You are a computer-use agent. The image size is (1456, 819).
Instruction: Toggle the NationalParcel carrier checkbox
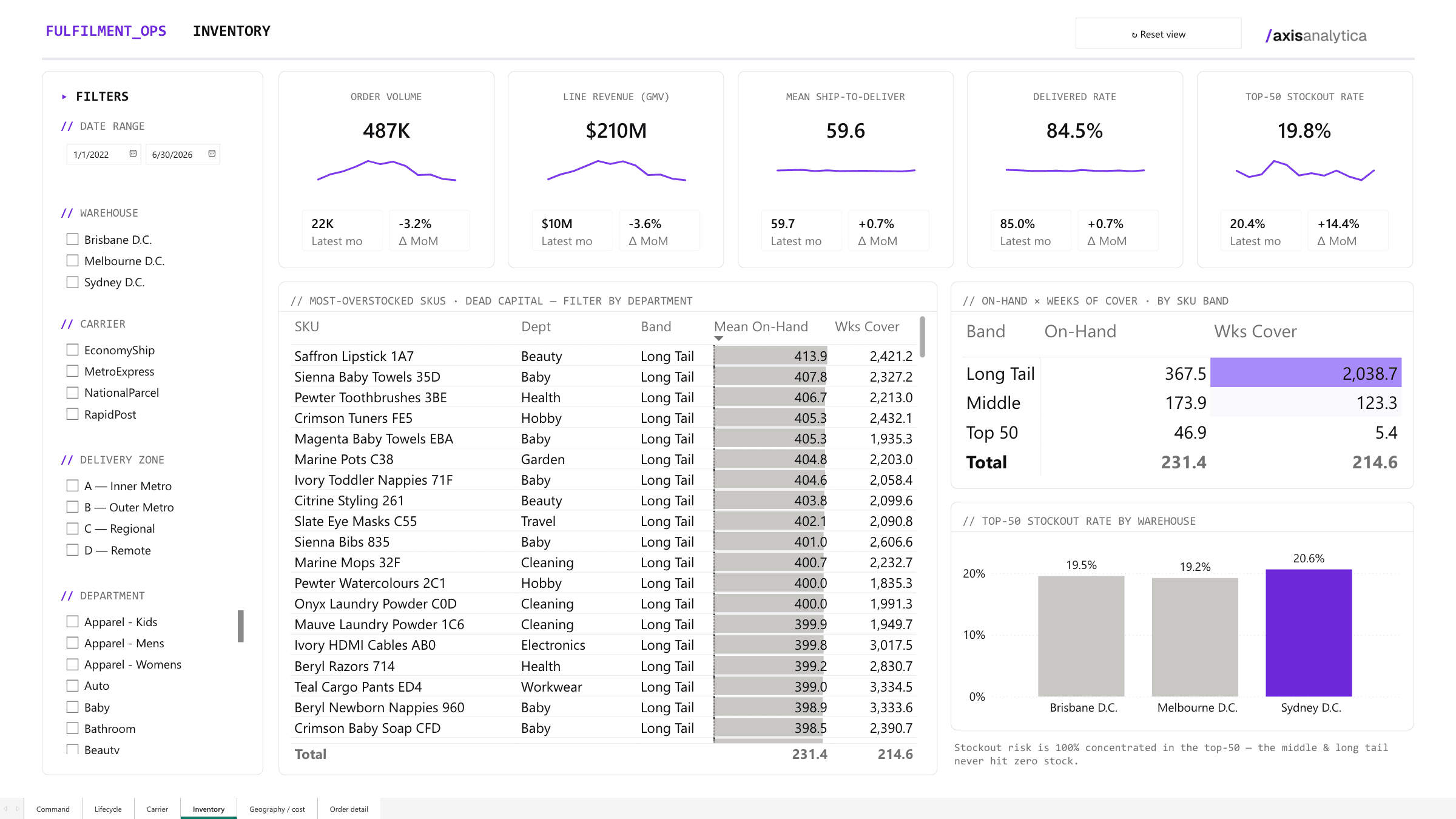click(x=72, y=393)
